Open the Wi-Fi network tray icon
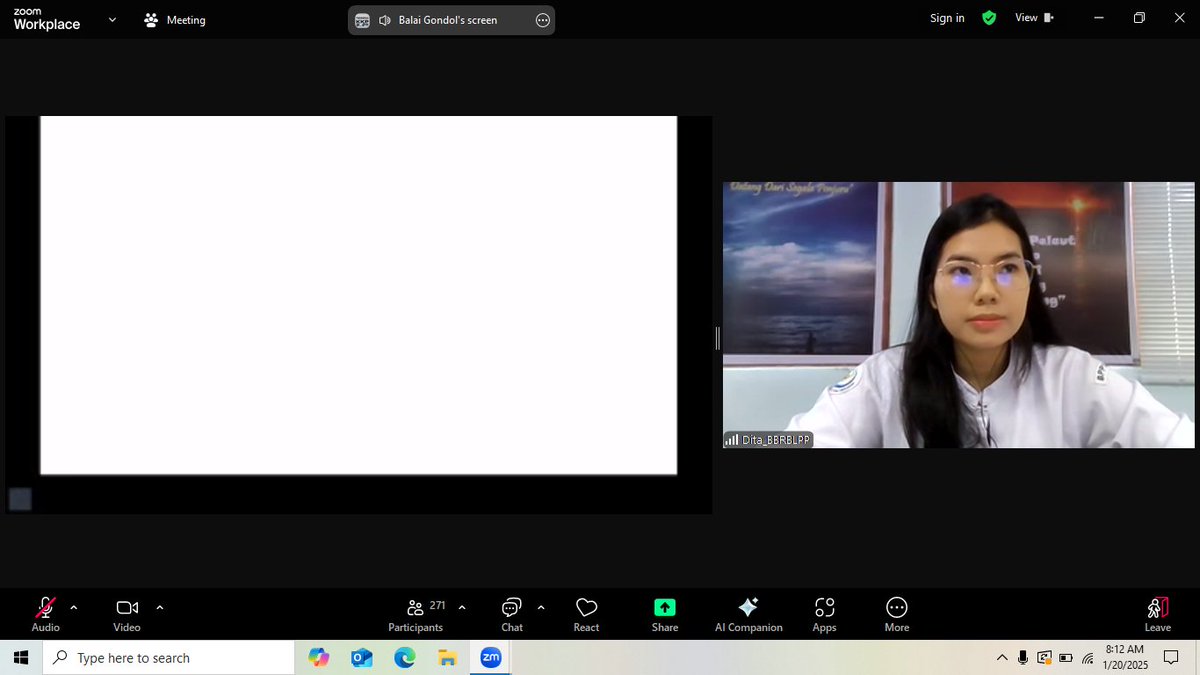The width and height of the screenshot is (1200, 675). pyautogui.click(x=1087, y=658)
